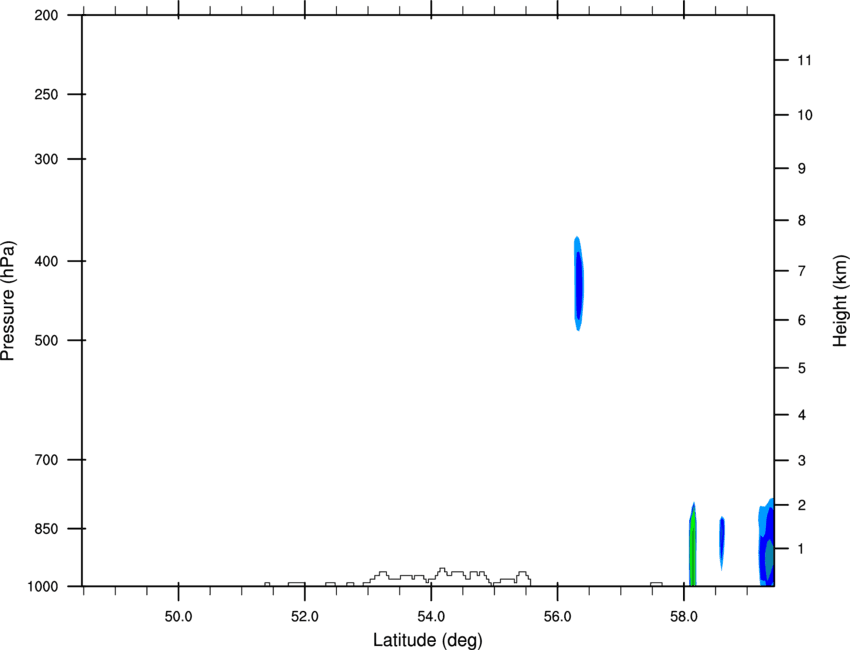The width and height of the screenshot is (850, 650).
Task: Click the 11 km height label
Action: 804,60
